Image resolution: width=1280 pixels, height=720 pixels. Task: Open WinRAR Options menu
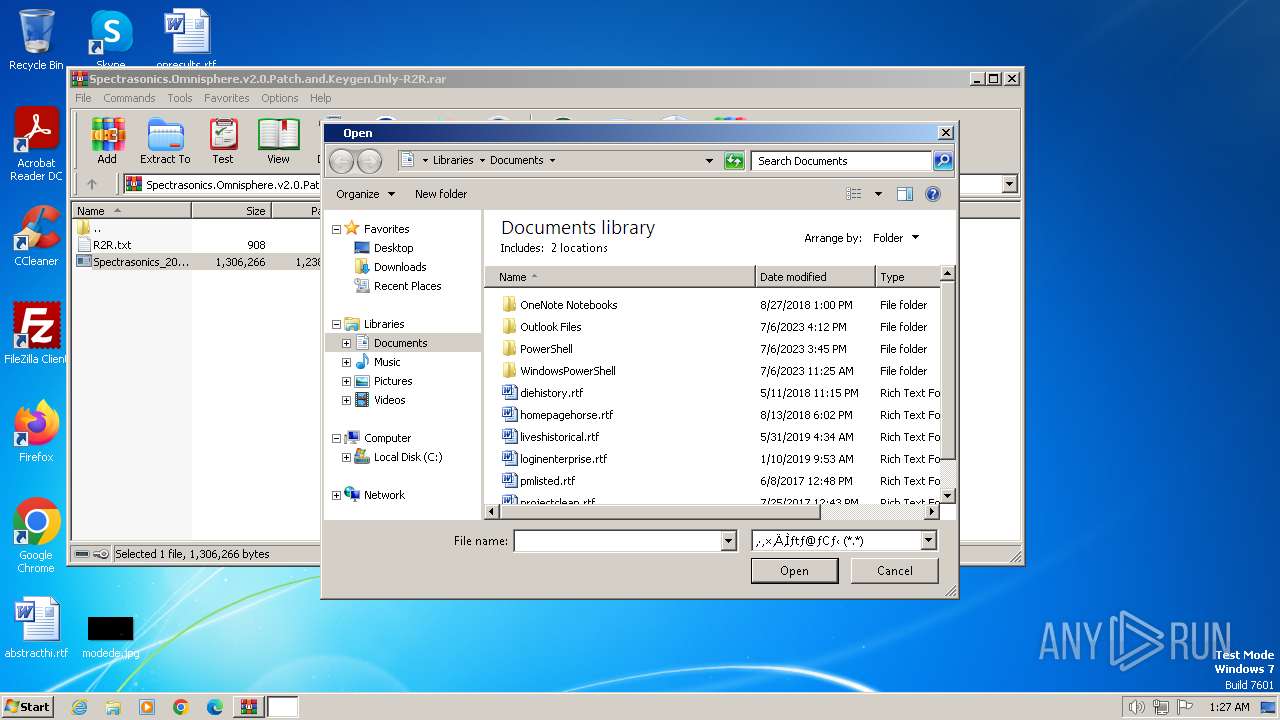pos(280,98)
